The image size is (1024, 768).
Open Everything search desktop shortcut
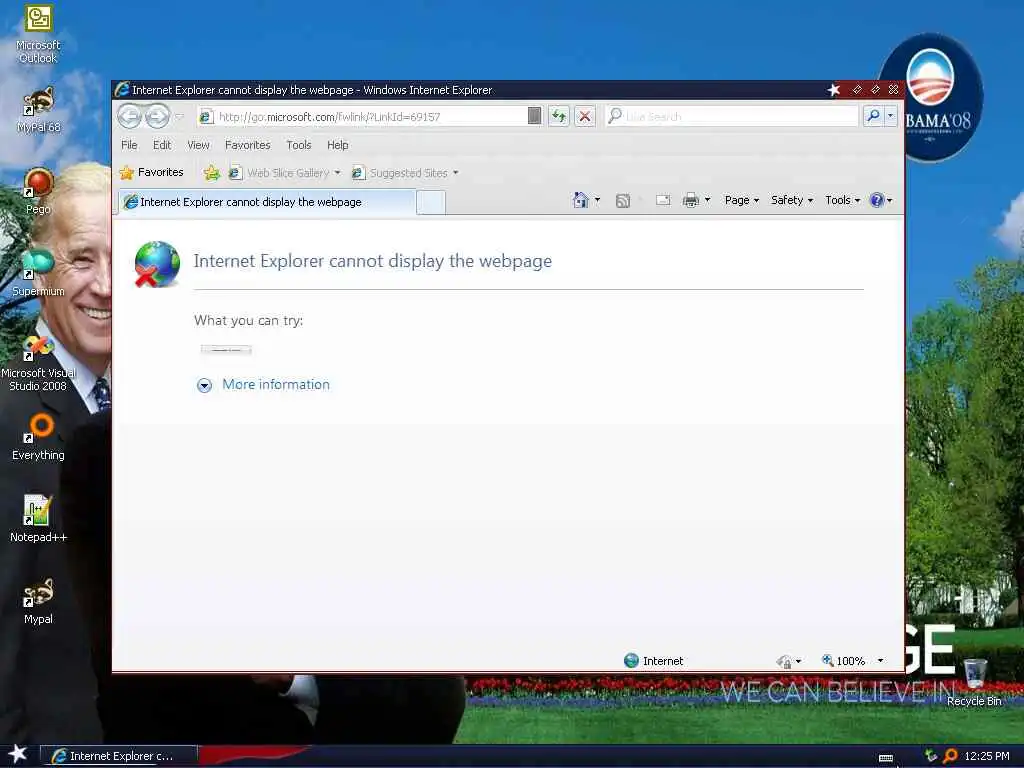pos(38,437)
